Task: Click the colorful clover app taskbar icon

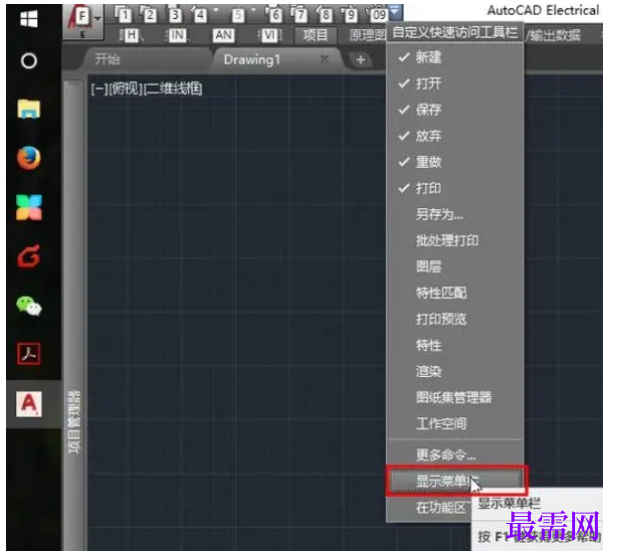Action: point(29,207)
